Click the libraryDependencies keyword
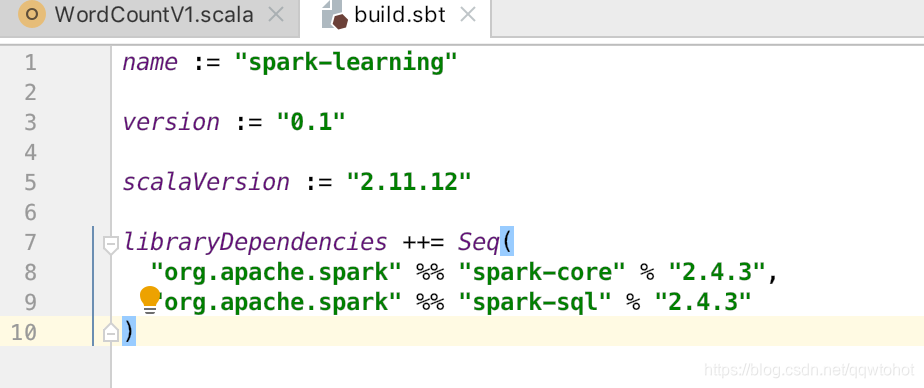This screenshot has height=388, width=924. click(255, 243)
